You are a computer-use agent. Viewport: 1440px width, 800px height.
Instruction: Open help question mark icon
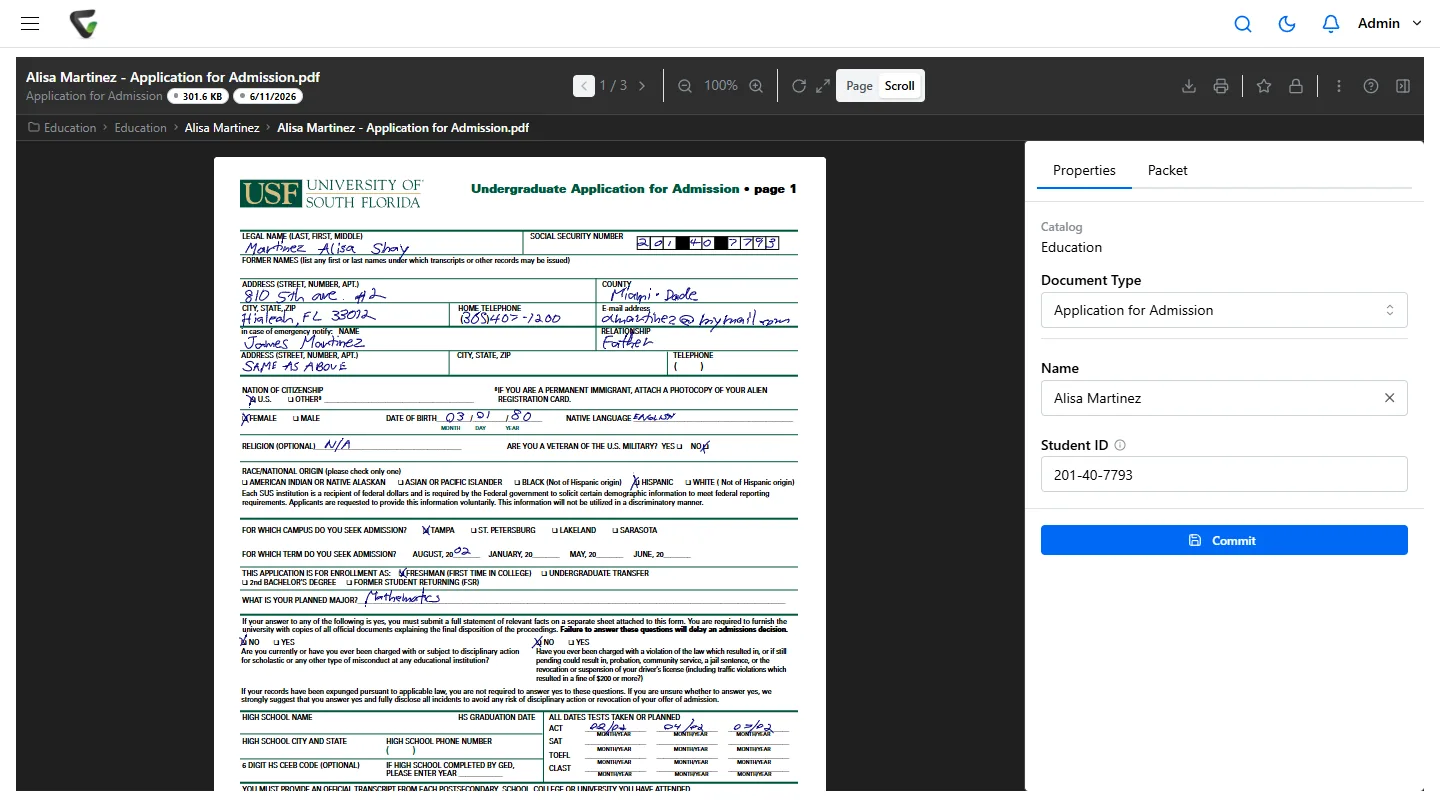(x=1371, y=86)
